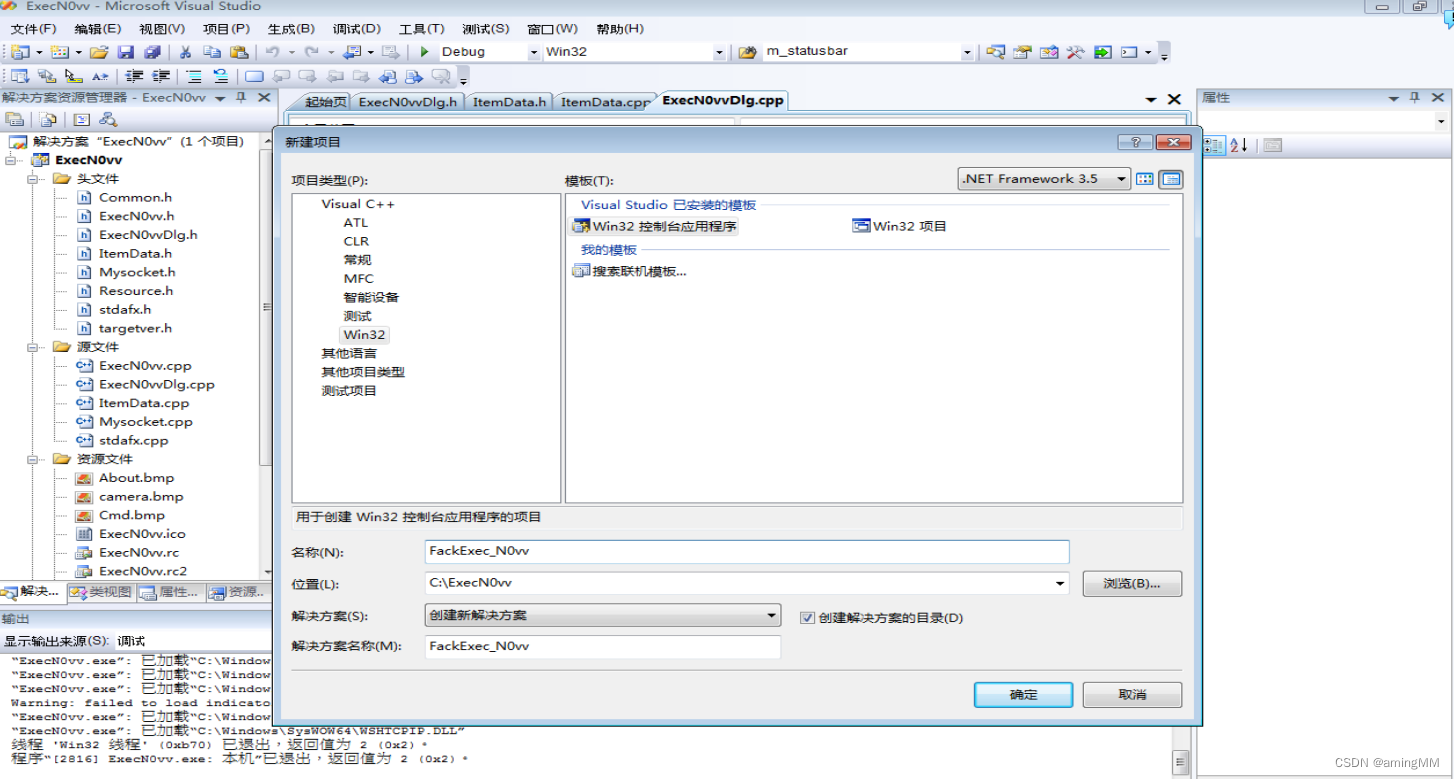Open the 工具(T) menu

pyautogui.click(x=422, y=29)
